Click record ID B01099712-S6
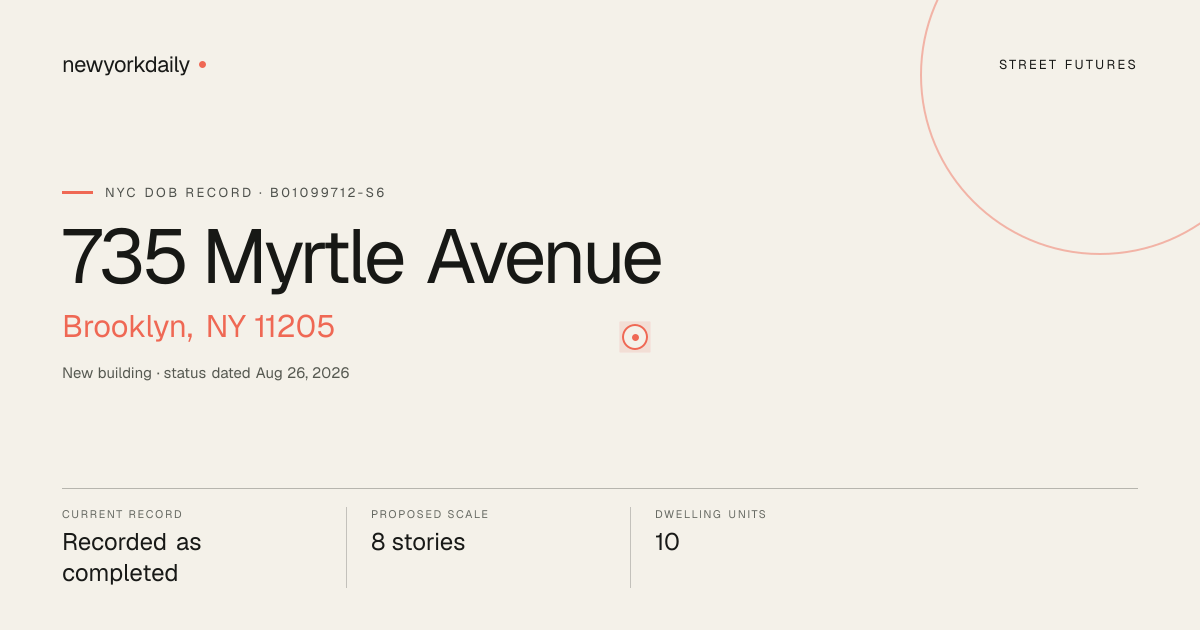Image resolution: width=1200 pixels, height=630 pixels. coord(328,192)
